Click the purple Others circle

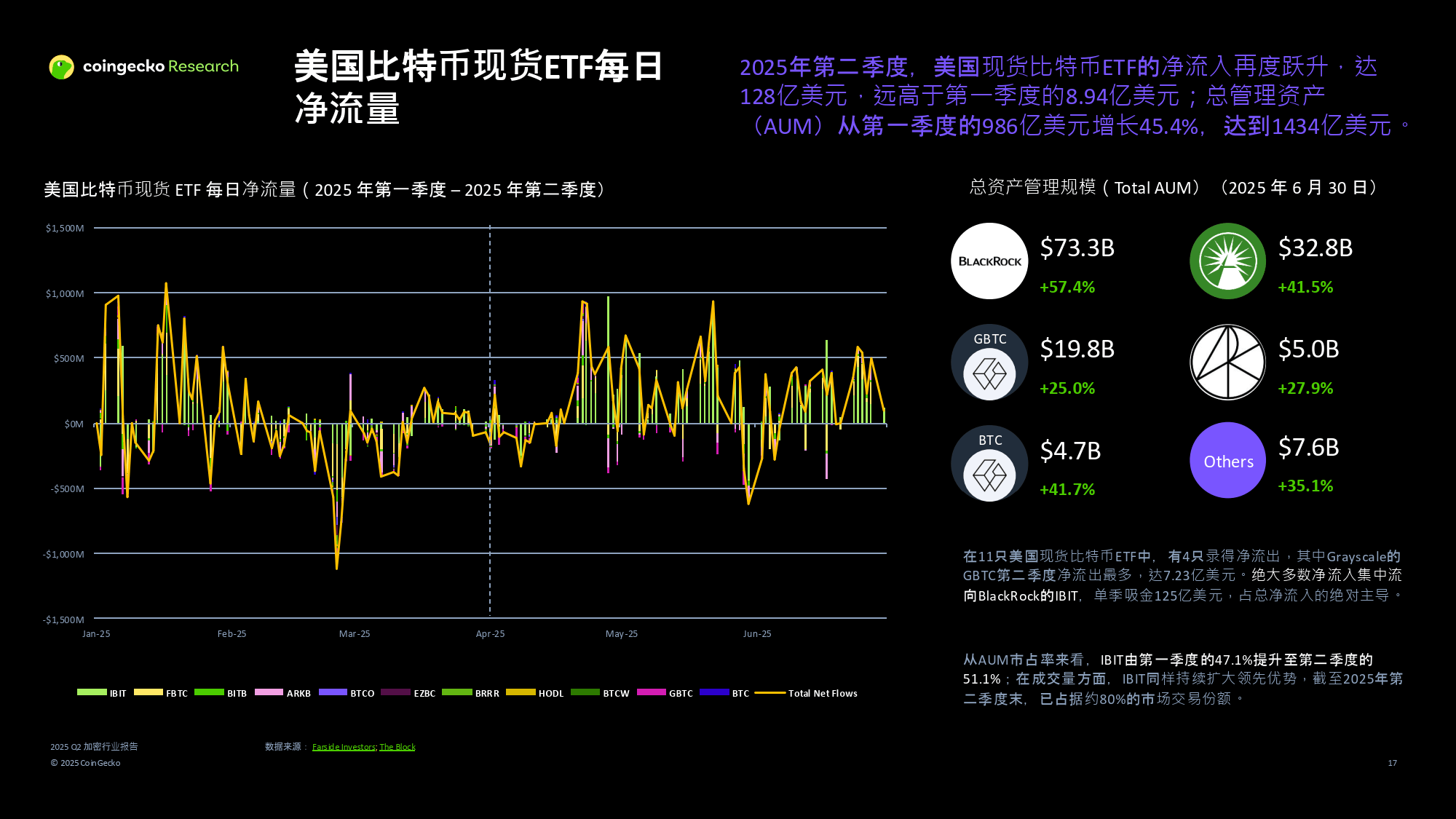pyautogui.click(x=1228, y=461)
